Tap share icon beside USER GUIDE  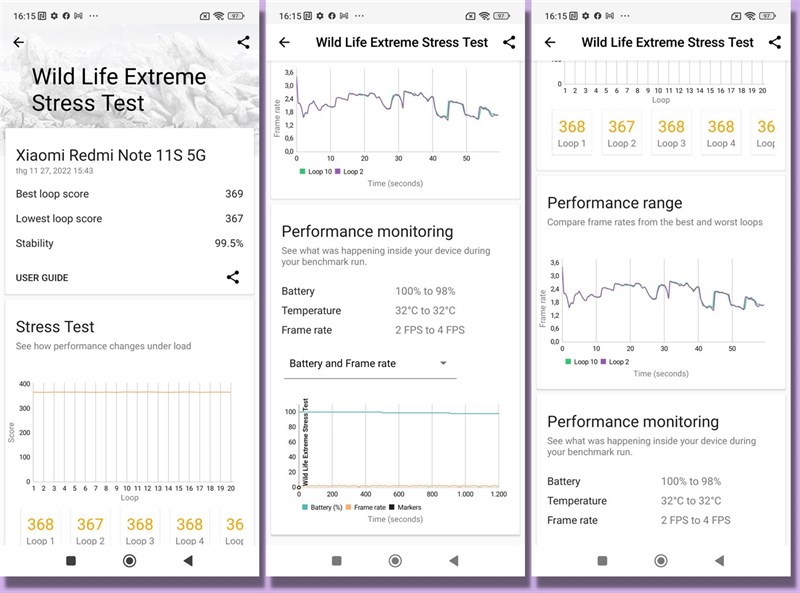tap(233, 277)
